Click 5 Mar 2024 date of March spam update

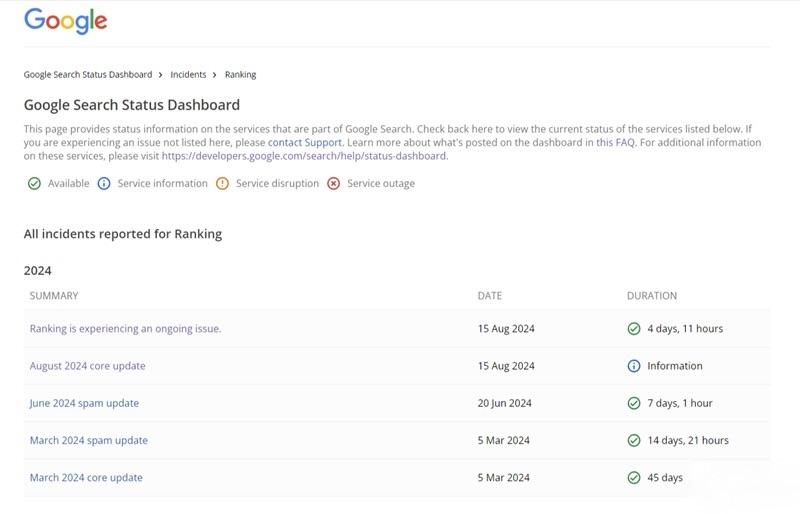point(504,440)
